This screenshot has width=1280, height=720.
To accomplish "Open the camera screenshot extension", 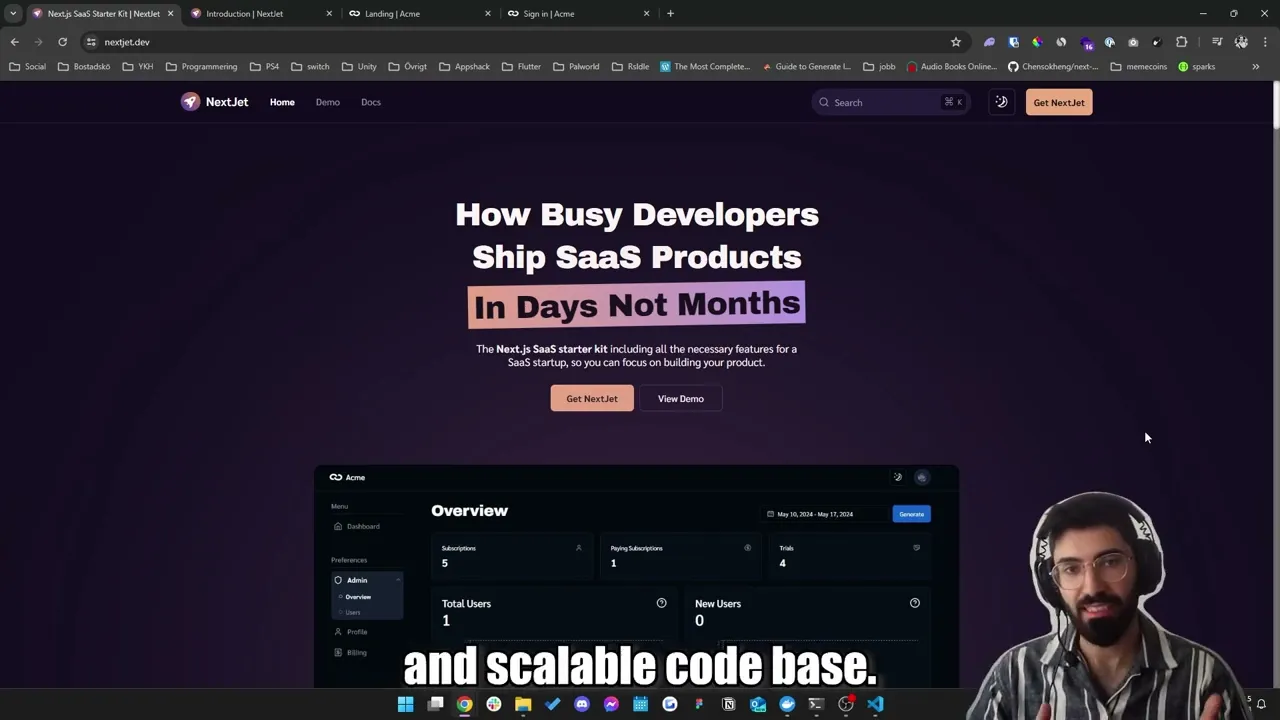I will [1133, 42].
